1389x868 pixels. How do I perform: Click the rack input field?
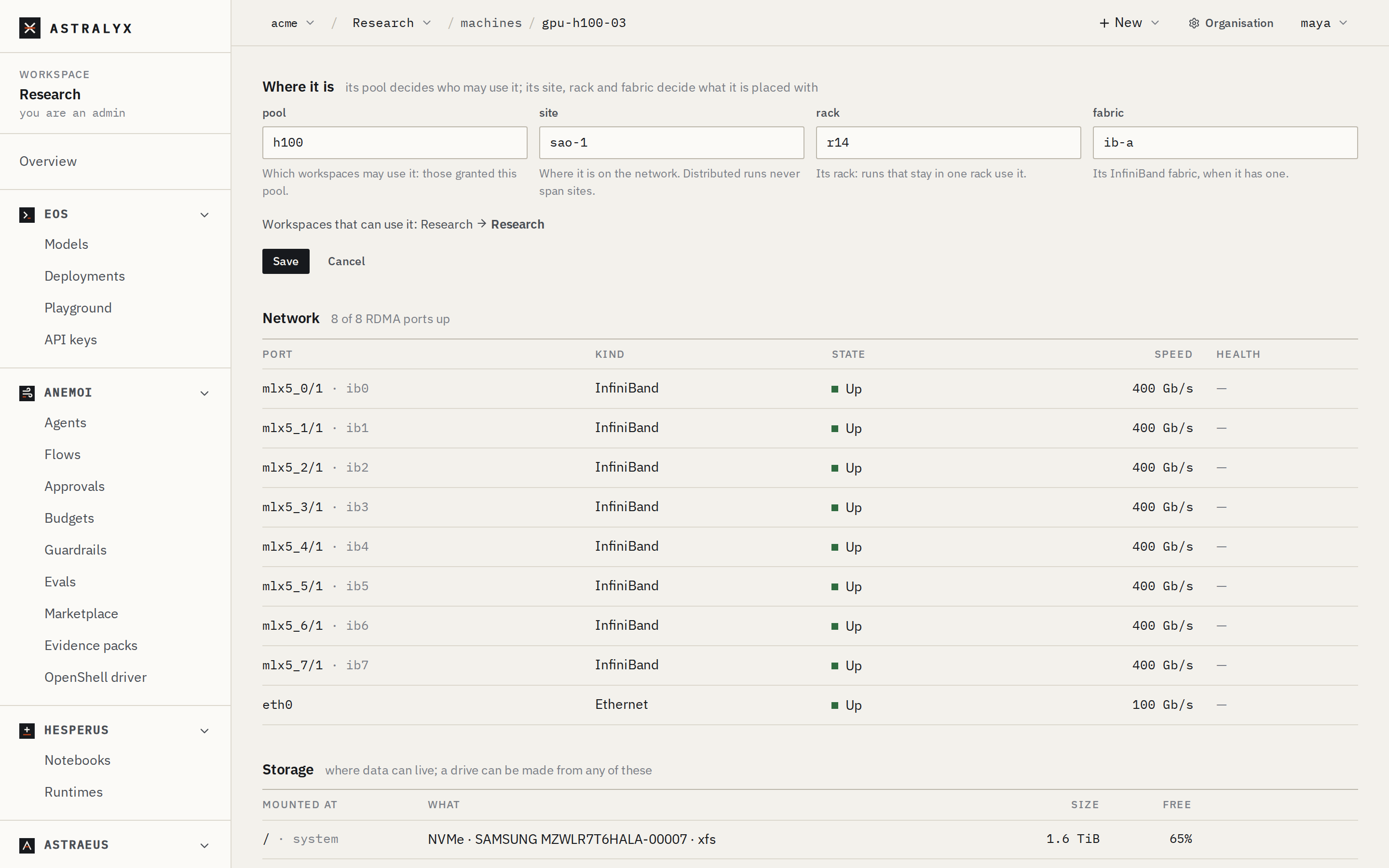948,143
